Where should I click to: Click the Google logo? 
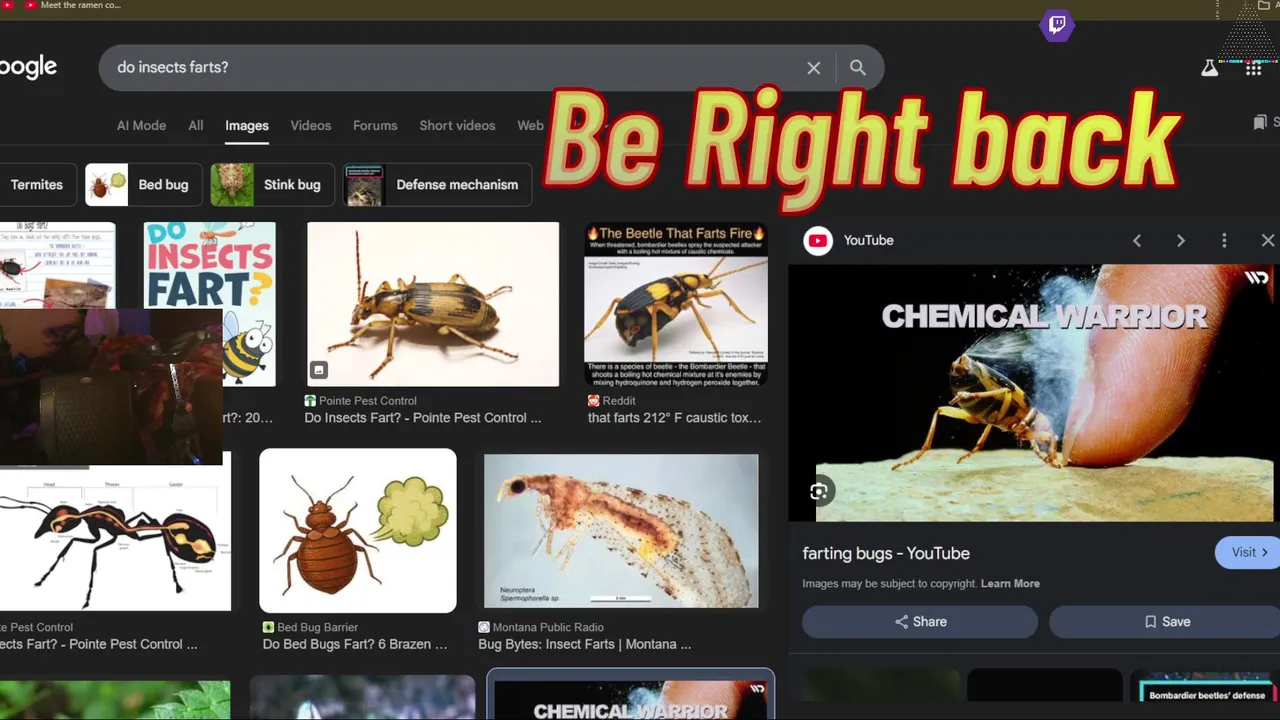[28, 68]
